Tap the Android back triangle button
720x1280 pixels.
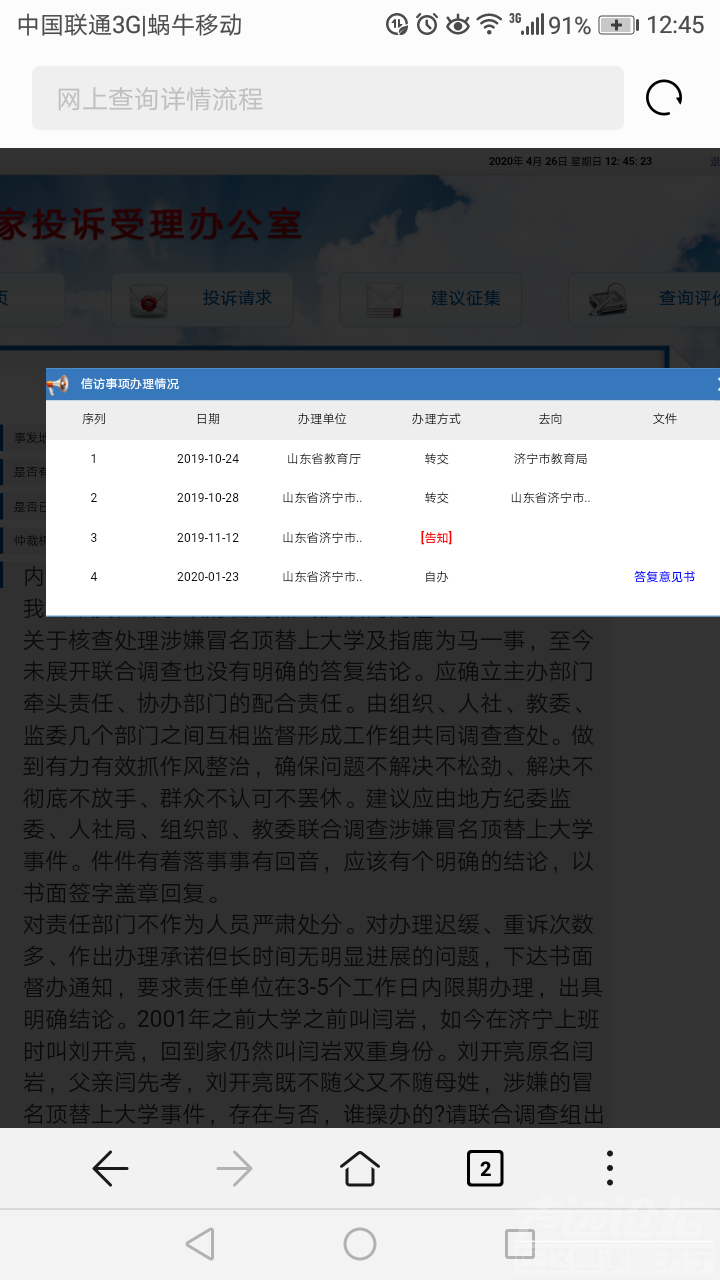click(200, 1244)
